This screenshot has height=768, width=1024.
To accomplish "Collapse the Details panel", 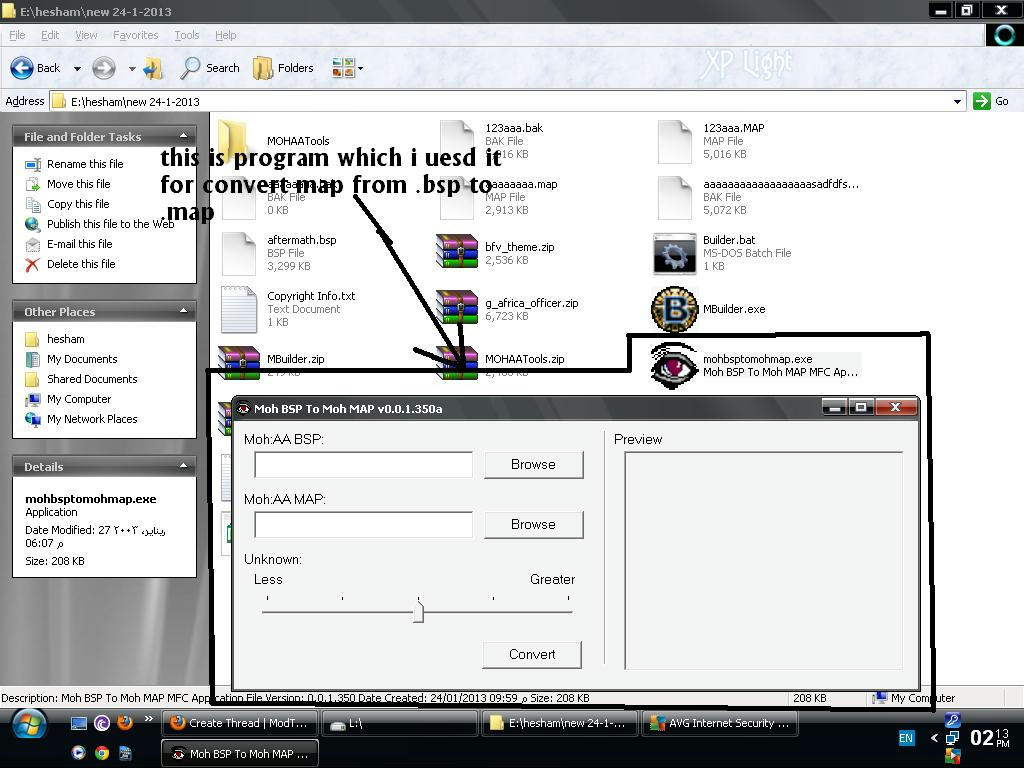I will click(x=183, y=466).
